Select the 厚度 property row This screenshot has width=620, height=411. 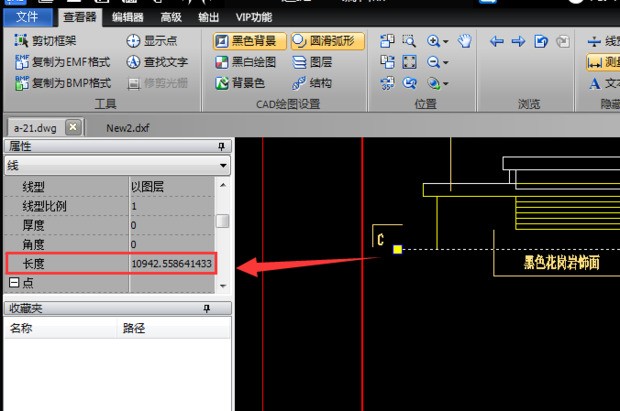pos(110,225)
